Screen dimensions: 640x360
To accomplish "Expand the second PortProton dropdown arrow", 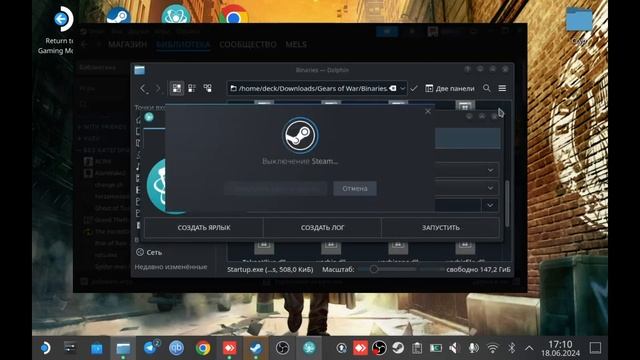I will [490, 188].
